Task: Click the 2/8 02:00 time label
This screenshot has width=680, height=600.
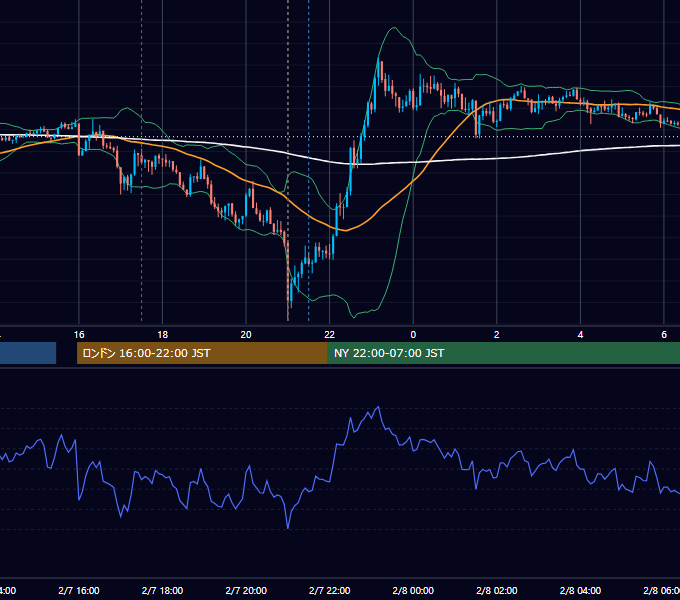Action: coord(497,590)
